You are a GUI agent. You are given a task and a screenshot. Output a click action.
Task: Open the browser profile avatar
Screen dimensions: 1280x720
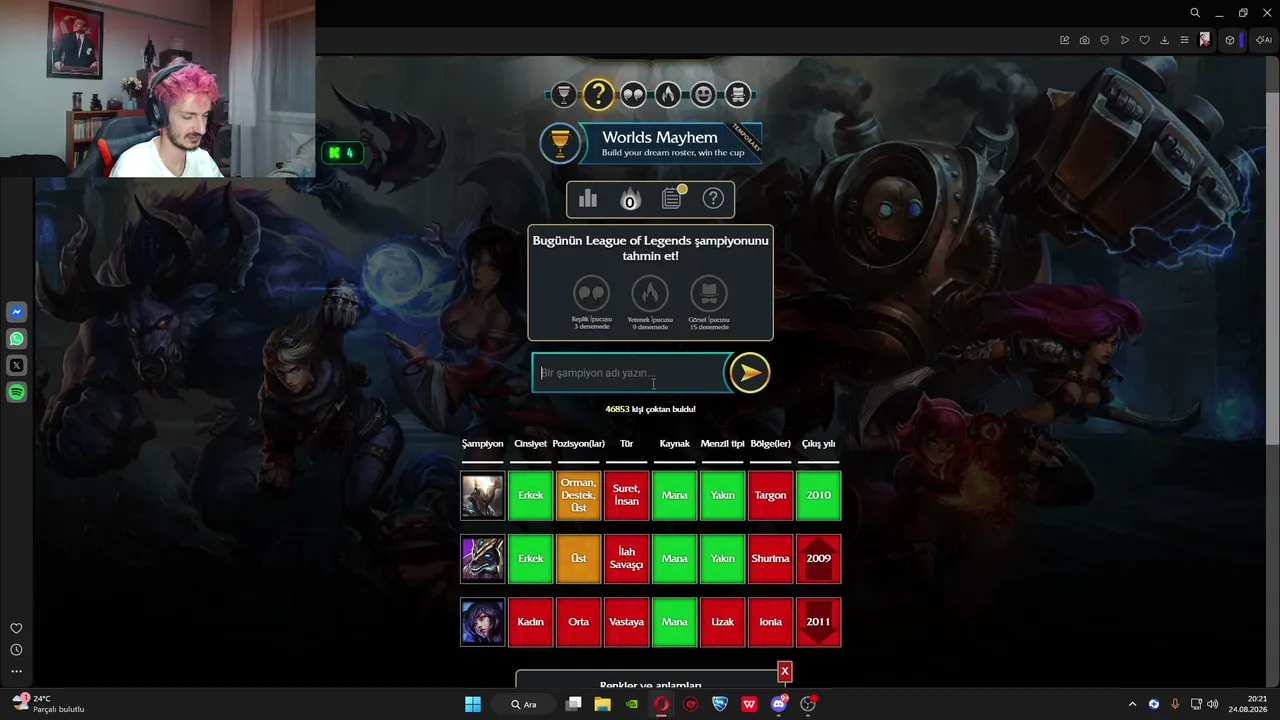[x=1205, y=40]
